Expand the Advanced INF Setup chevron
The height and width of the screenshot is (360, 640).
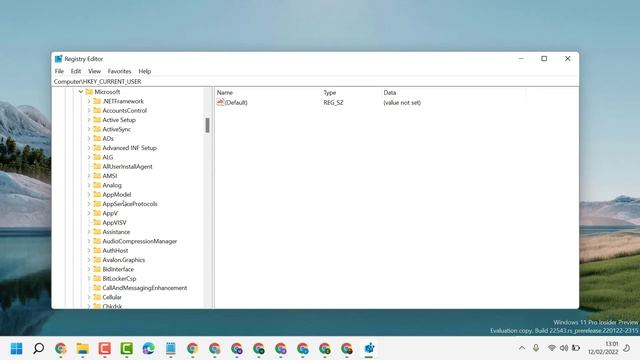pos(89,148)
